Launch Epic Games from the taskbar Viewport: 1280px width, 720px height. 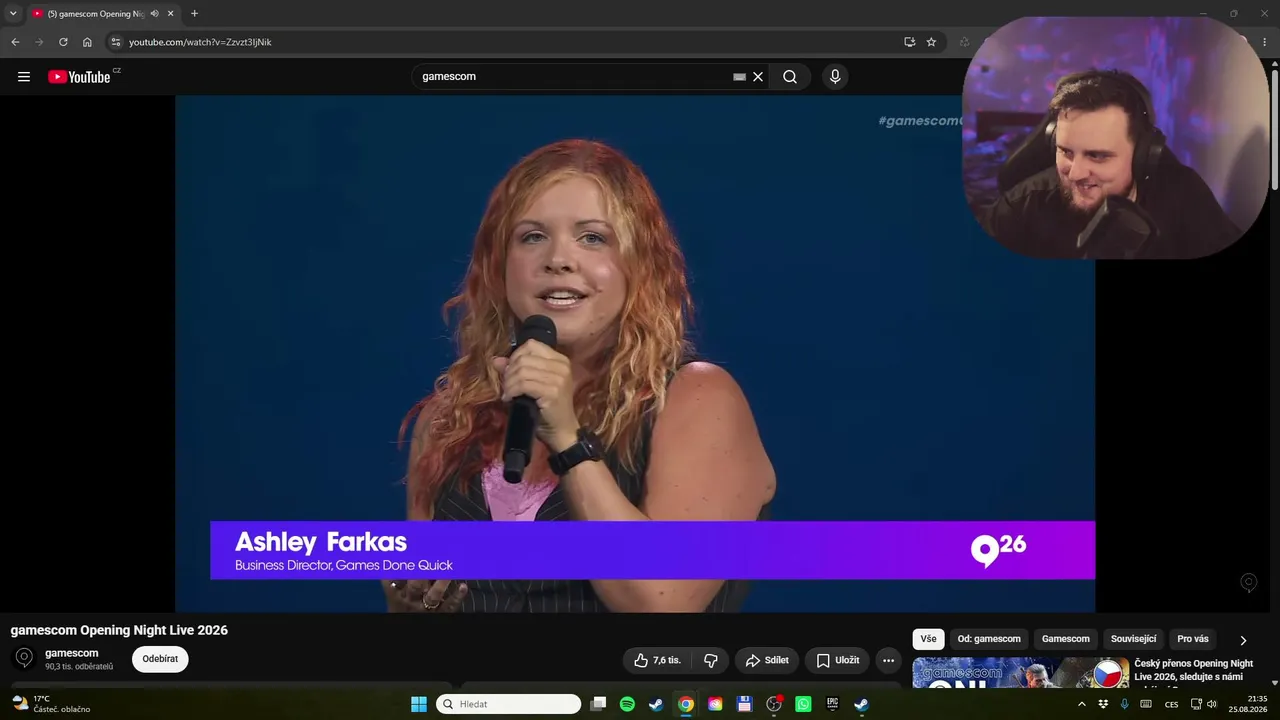(x=832, y=704)
